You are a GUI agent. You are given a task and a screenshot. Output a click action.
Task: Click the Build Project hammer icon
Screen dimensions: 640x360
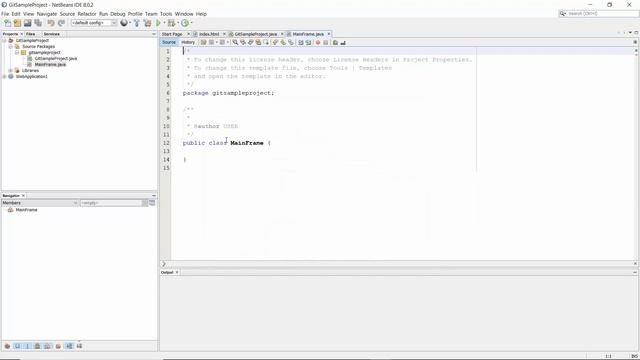click(x=137, y=23)
